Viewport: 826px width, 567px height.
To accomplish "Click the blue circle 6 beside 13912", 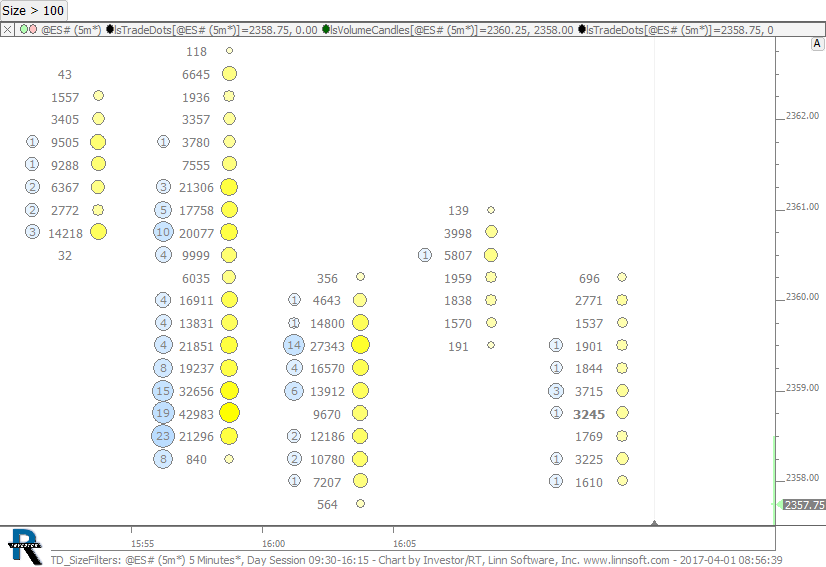I will click(x=294, y=391).
